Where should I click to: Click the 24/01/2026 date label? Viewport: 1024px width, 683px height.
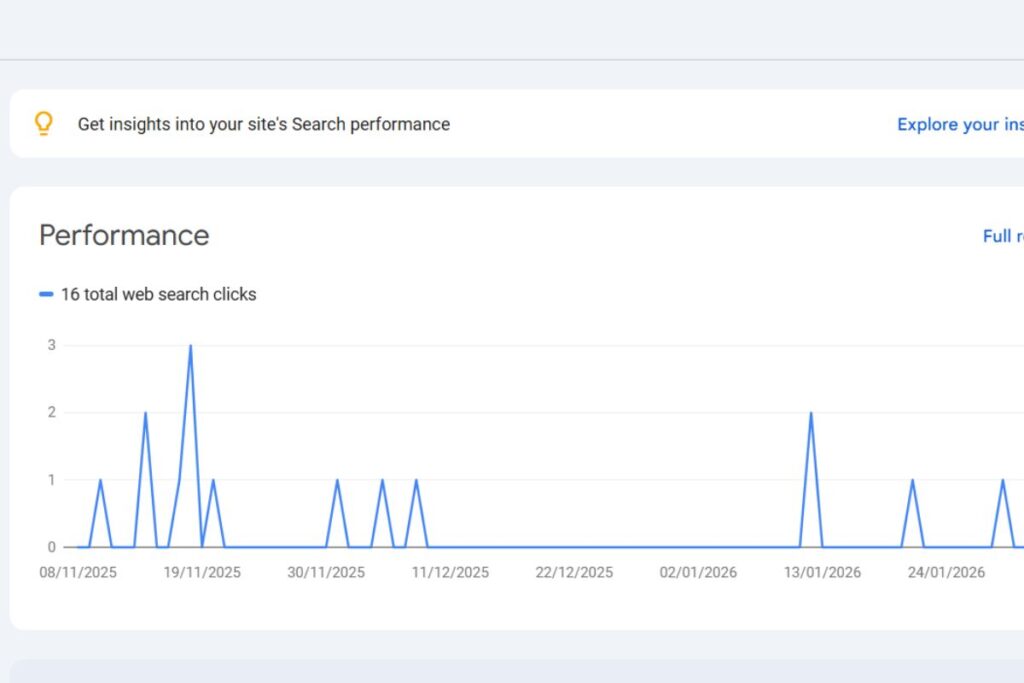[x=946, y=572]
